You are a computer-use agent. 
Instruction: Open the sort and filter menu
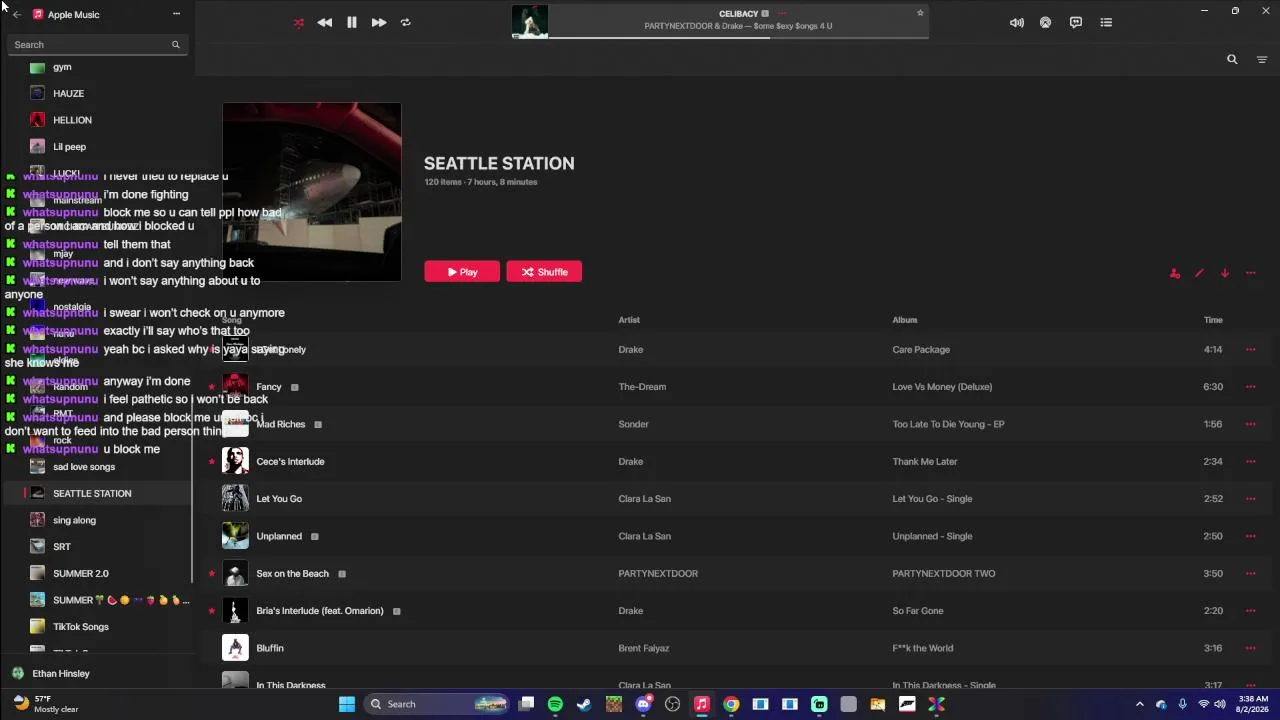(1261, 59)
